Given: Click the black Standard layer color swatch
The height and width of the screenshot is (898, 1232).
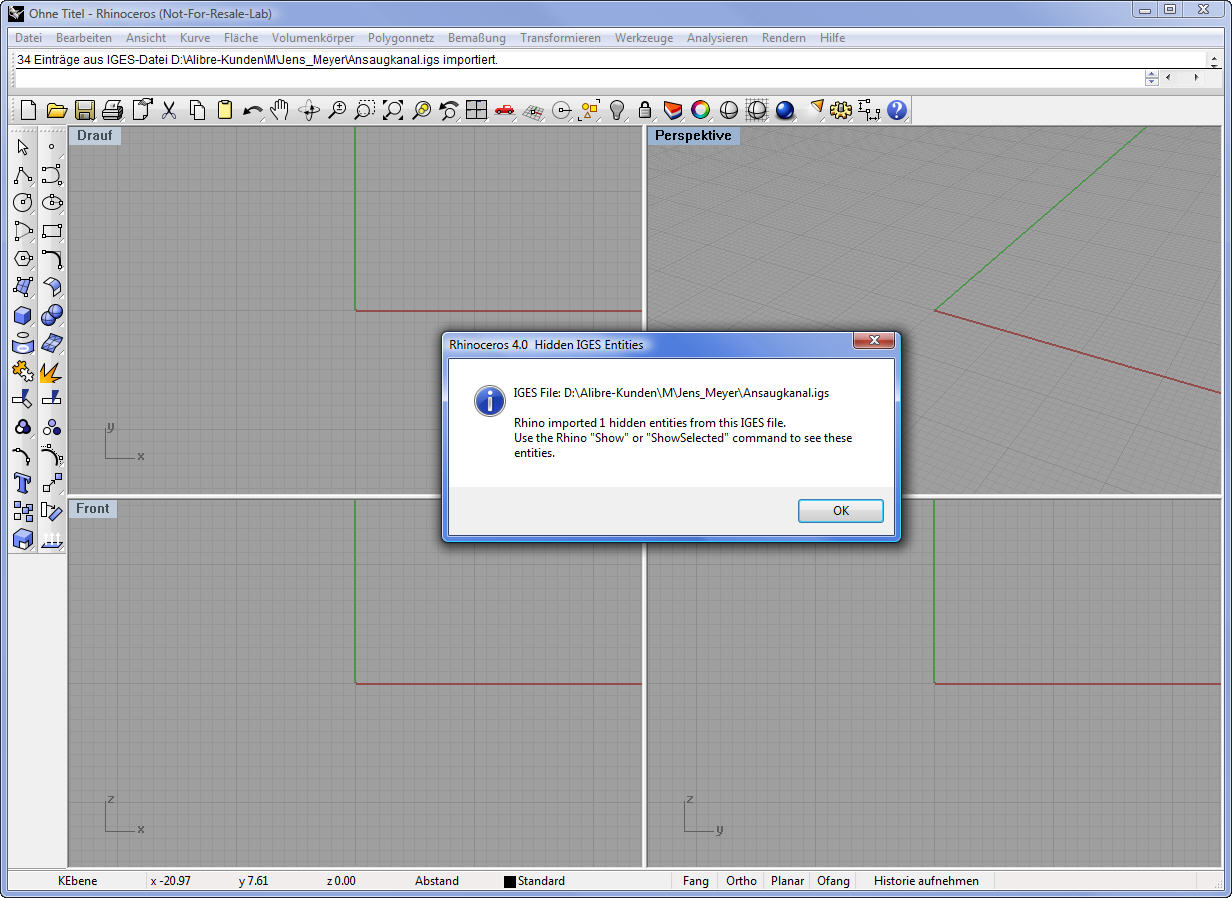Looking at the screenshot, I should pyautogui.click(x=510, y=882).
